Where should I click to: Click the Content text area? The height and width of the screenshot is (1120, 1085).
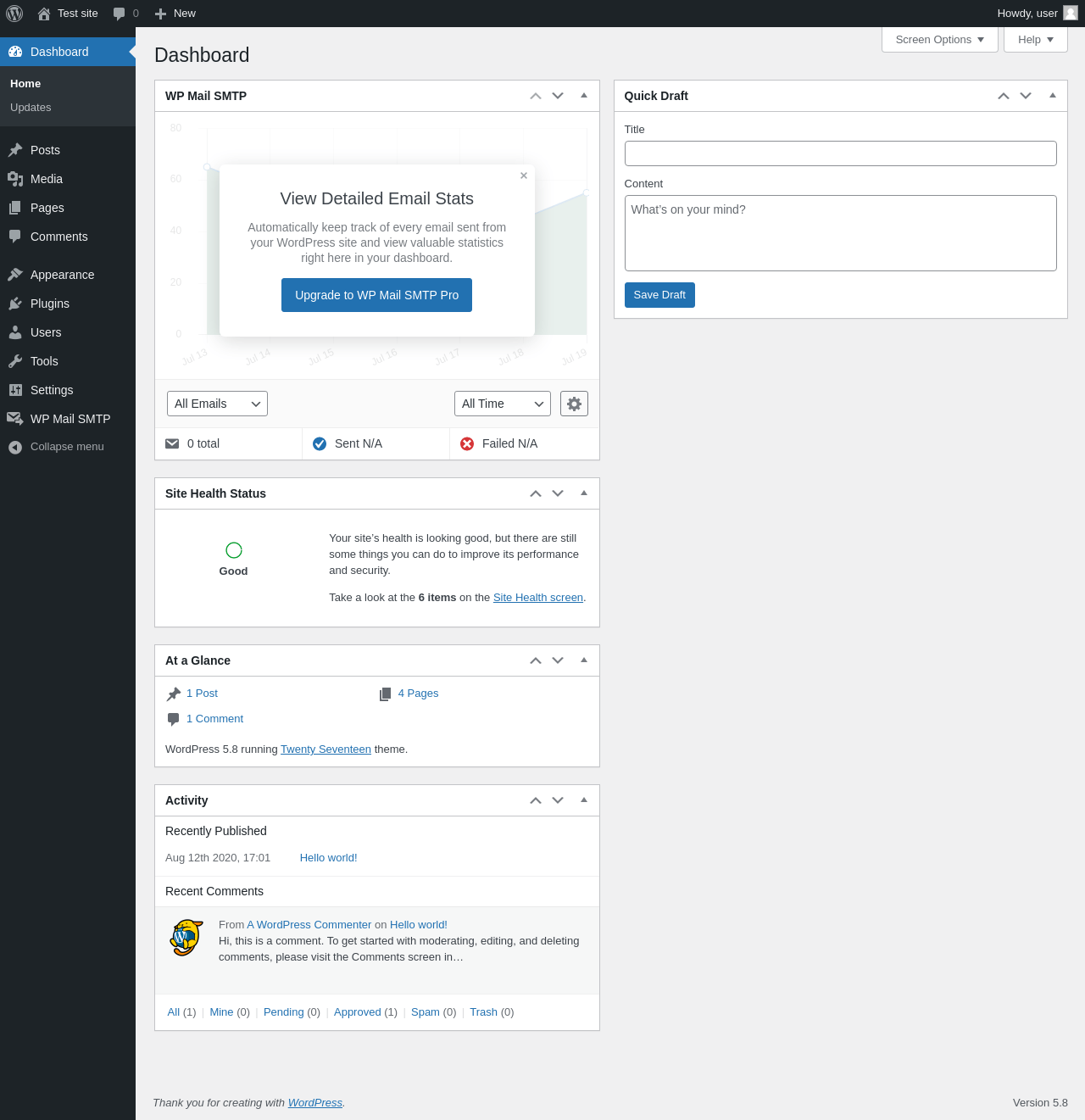tap(841, 233)
